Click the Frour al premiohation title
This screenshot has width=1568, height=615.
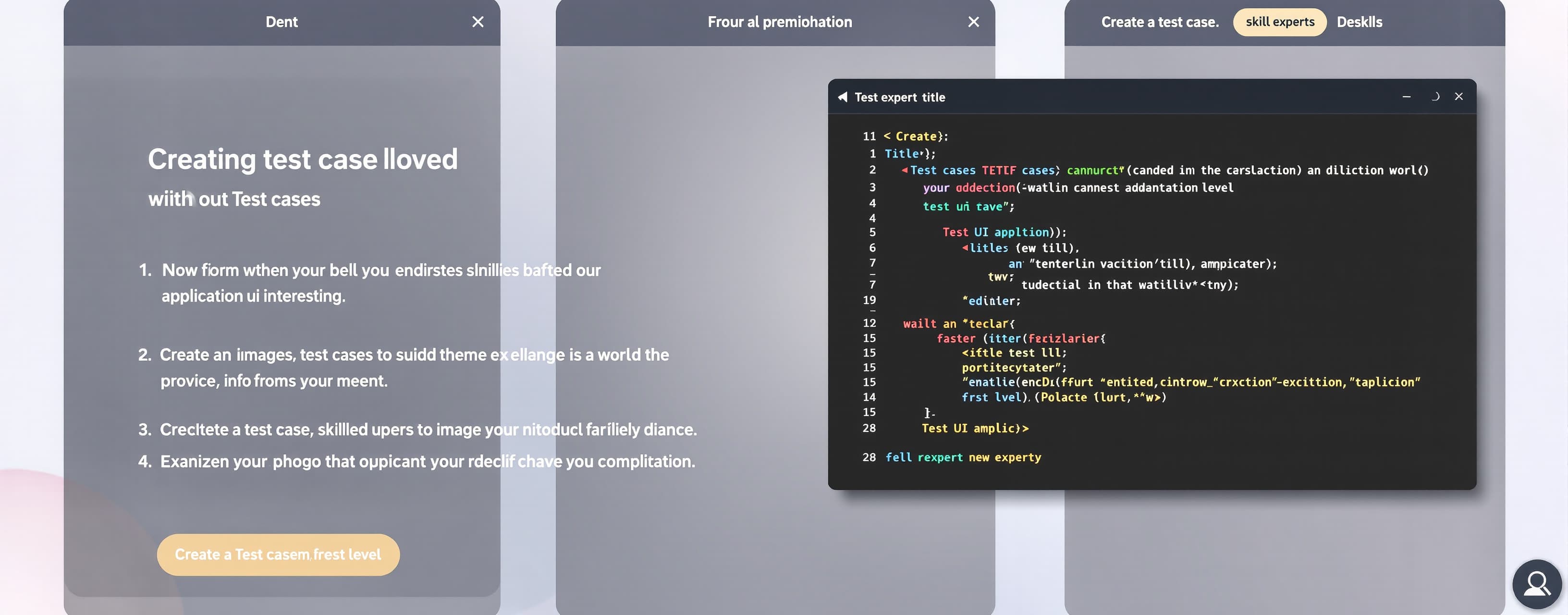(x=779, y=22)
